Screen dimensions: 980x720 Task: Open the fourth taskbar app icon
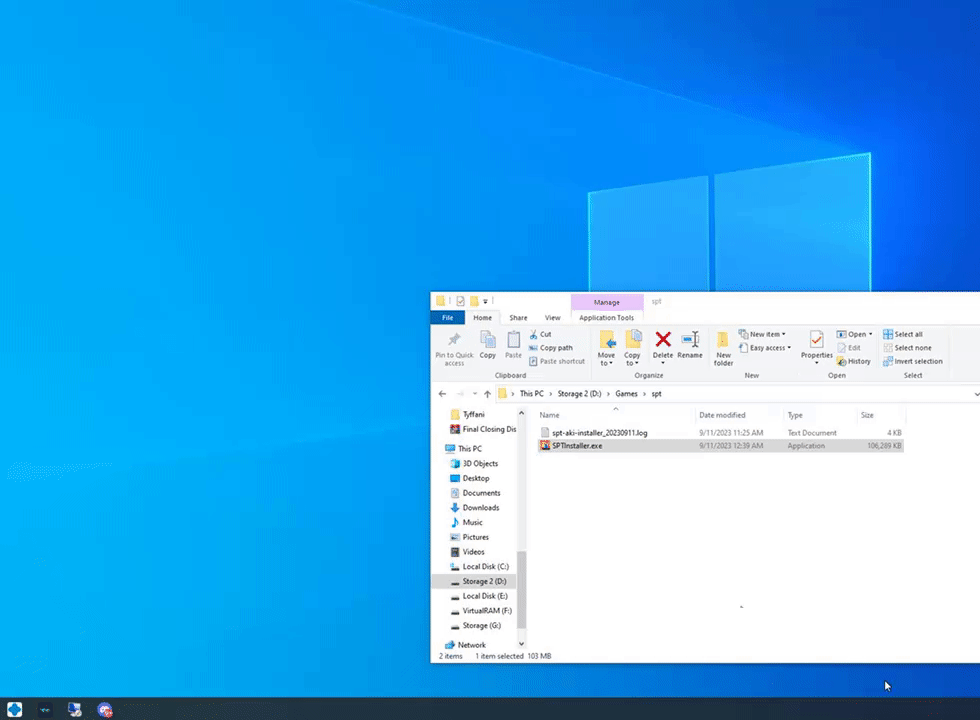tap(105, 709)
